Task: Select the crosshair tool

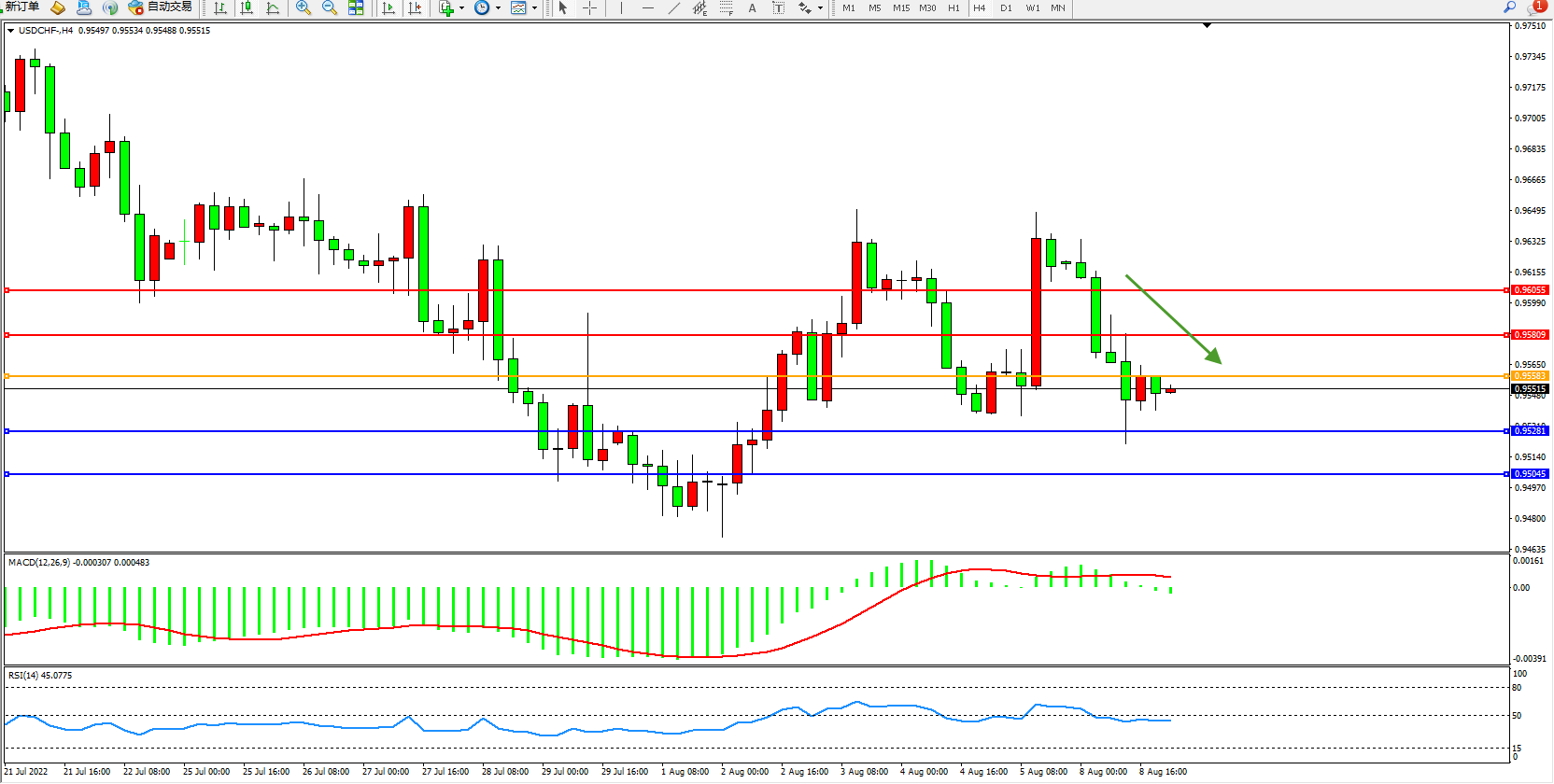Action: tap(590, 8)
